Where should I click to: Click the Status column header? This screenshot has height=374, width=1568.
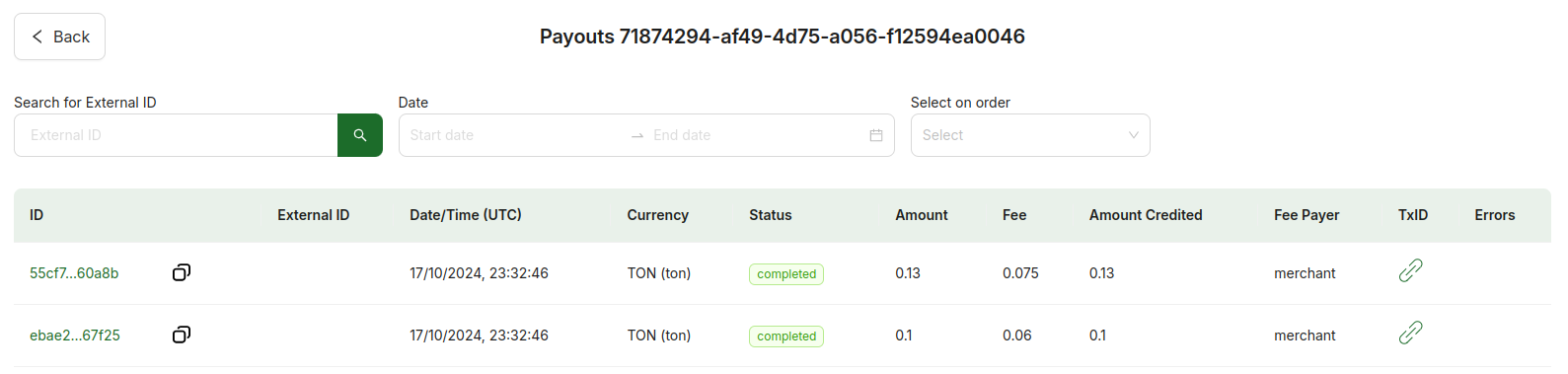tap(771, 215)
